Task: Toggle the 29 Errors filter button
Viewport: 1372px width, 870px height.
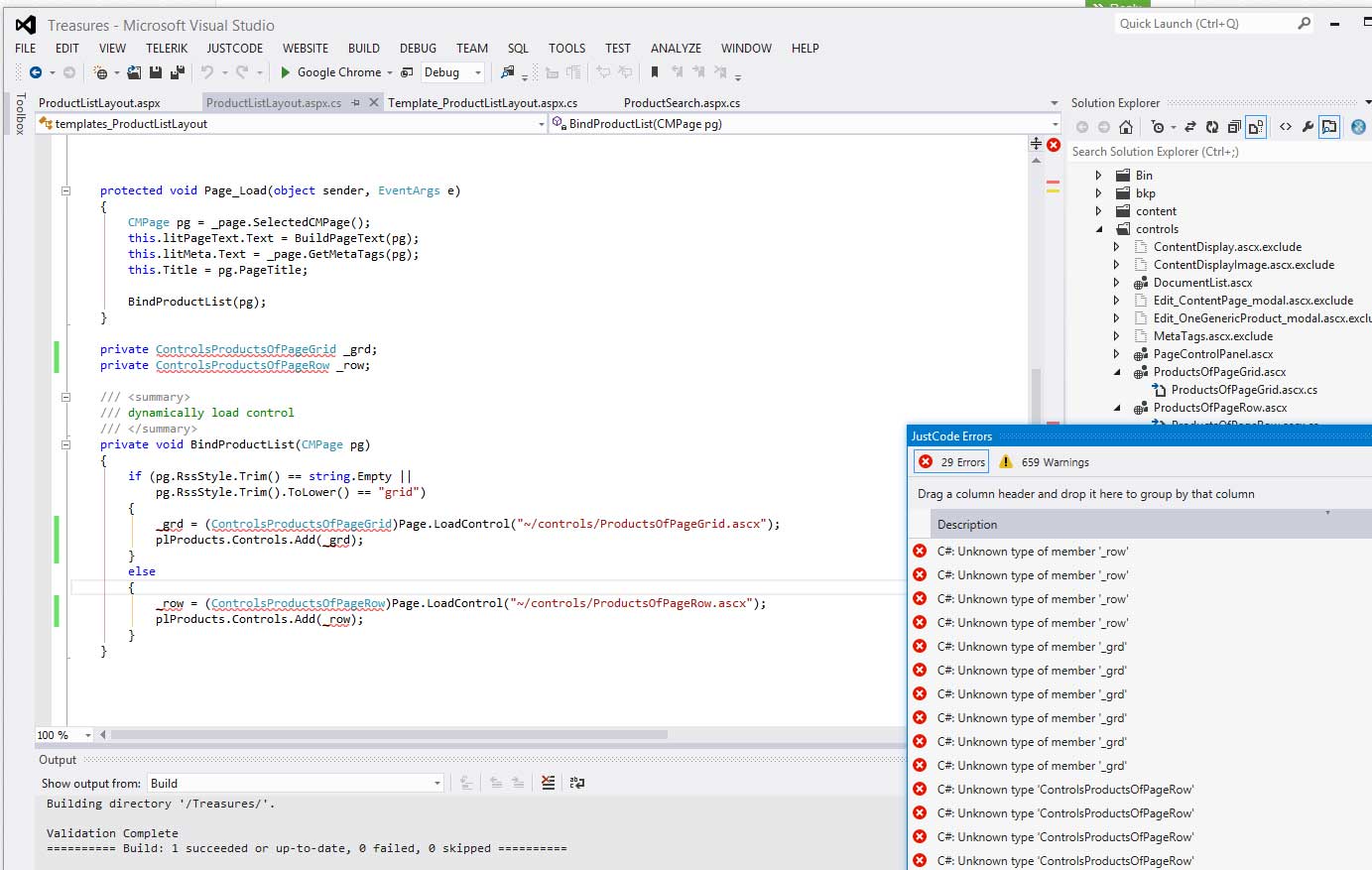Action: coord(952,461)
